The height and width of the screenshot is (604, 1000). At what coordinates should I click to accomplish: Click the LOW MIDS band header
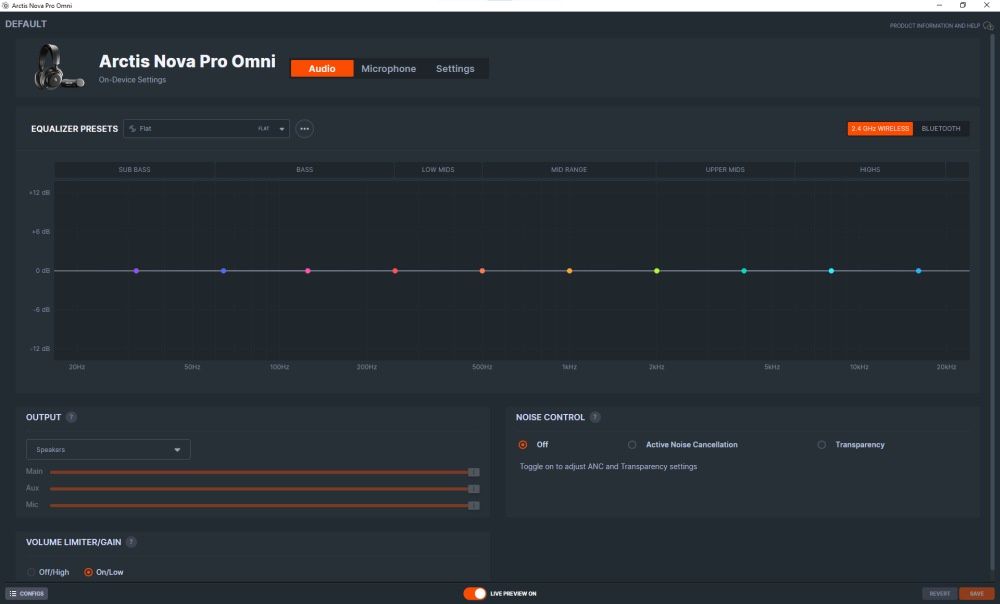[x=438, y=170]
